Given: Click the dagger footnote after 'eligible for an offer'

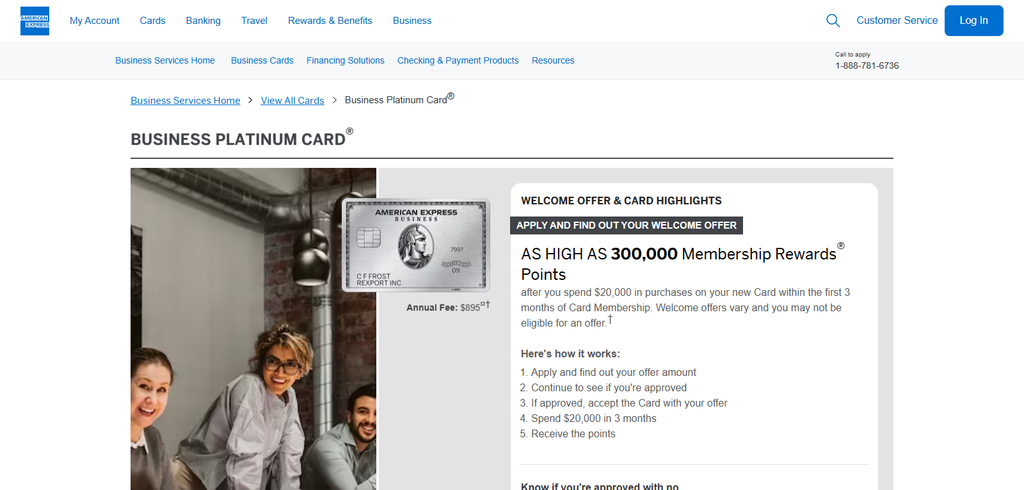Looking at the screenshot, I should point(611,319).
